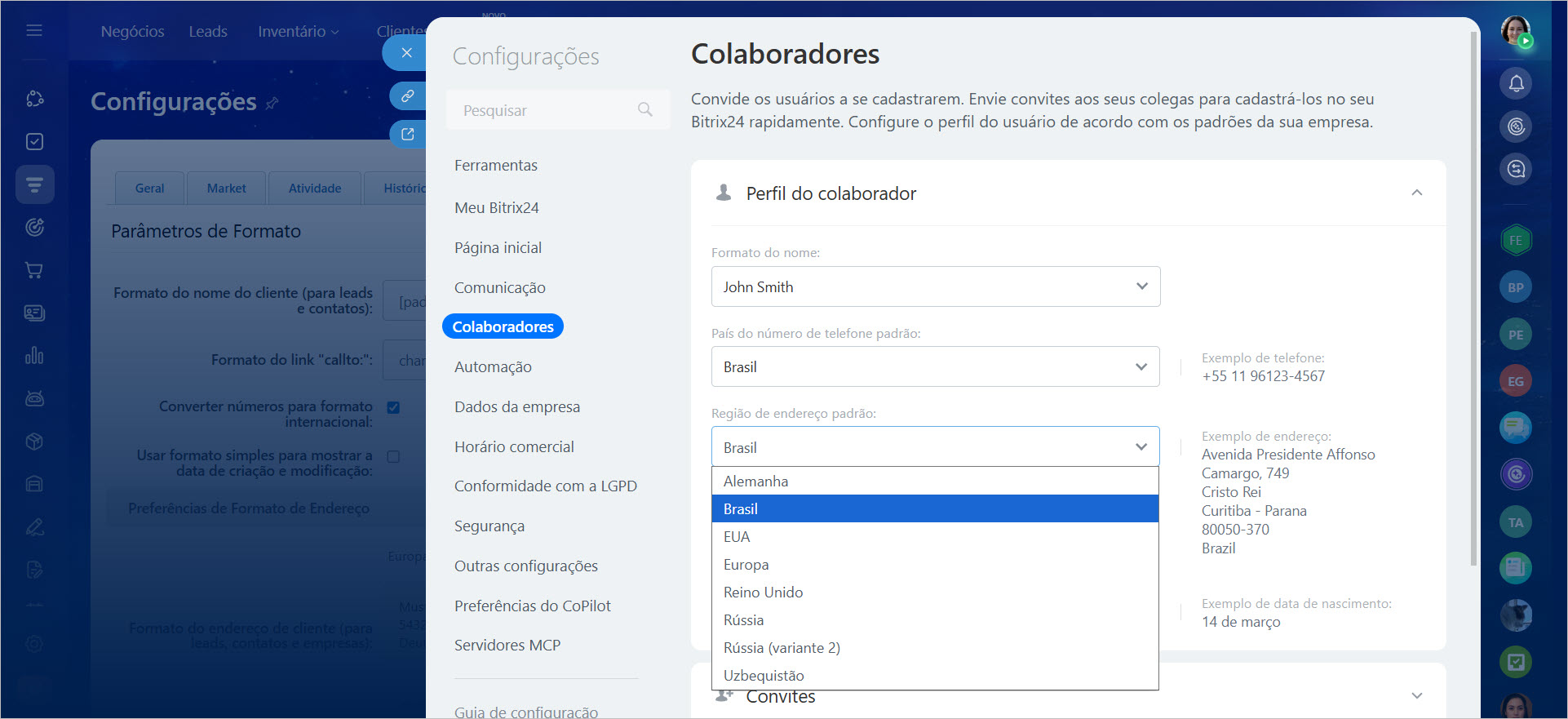Close the settings slider panel
The height and width of the screenshot is (719, 1568).
click(406, 53)
